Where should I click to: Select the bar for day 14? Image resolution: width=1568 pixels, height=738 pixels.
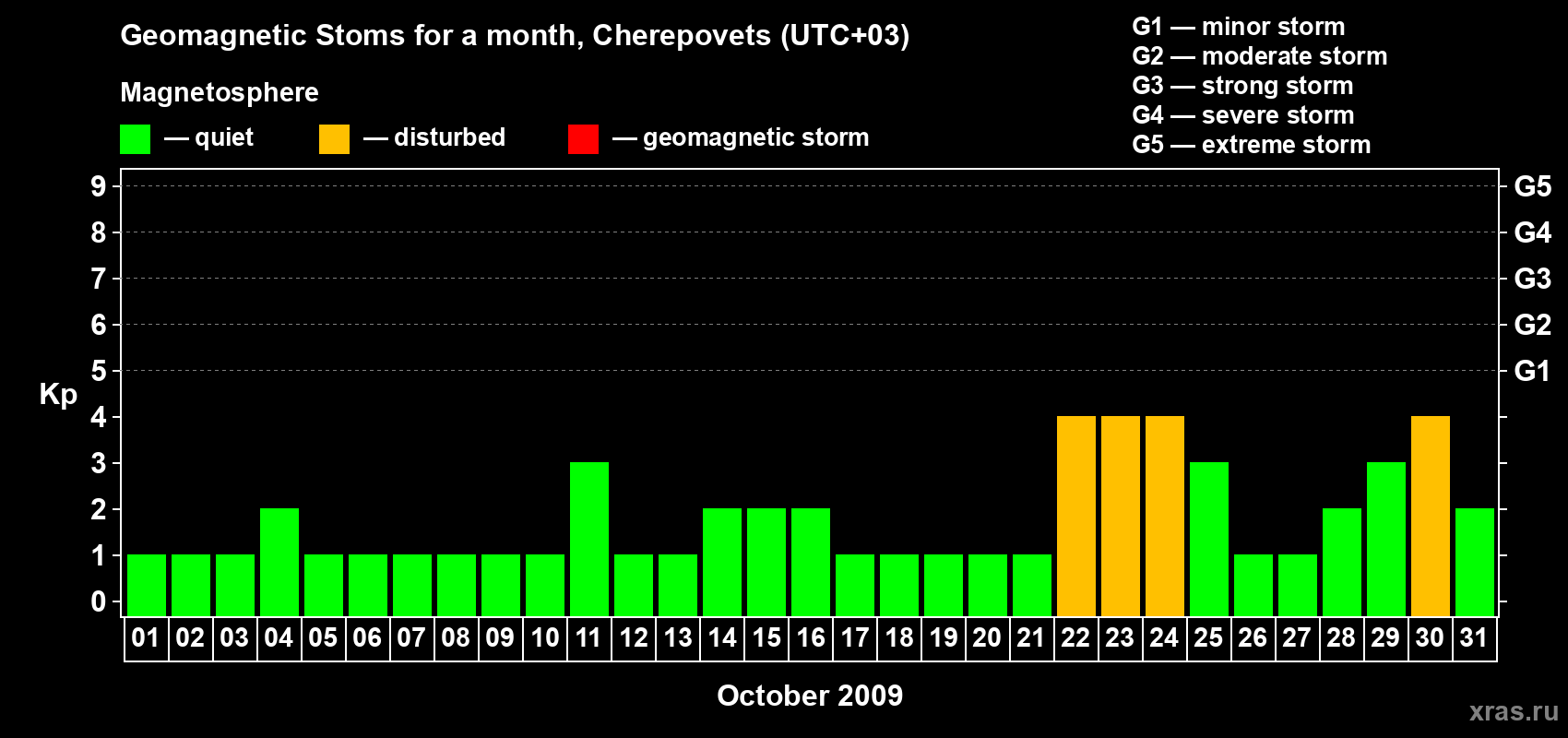(722, 562)
